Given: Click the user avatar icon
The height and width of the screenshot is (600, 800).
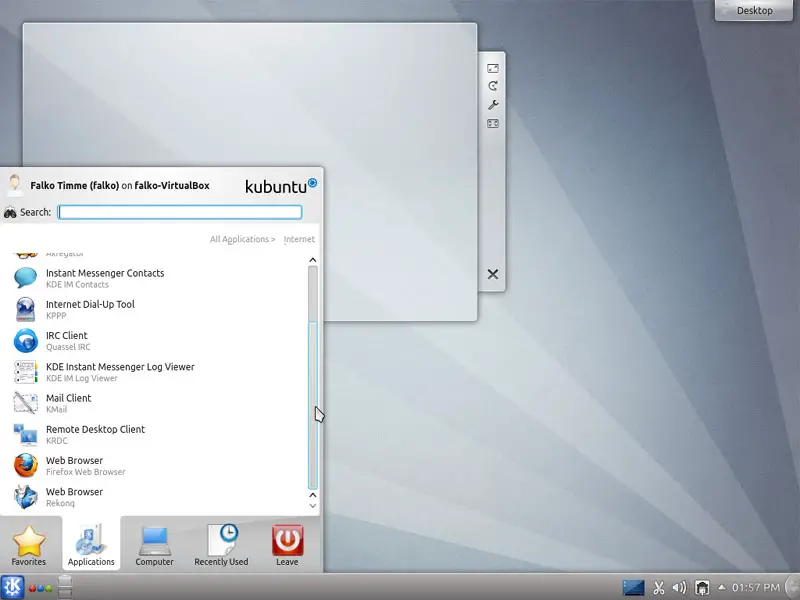Looking at the screenshot, I should pos(15,185).
